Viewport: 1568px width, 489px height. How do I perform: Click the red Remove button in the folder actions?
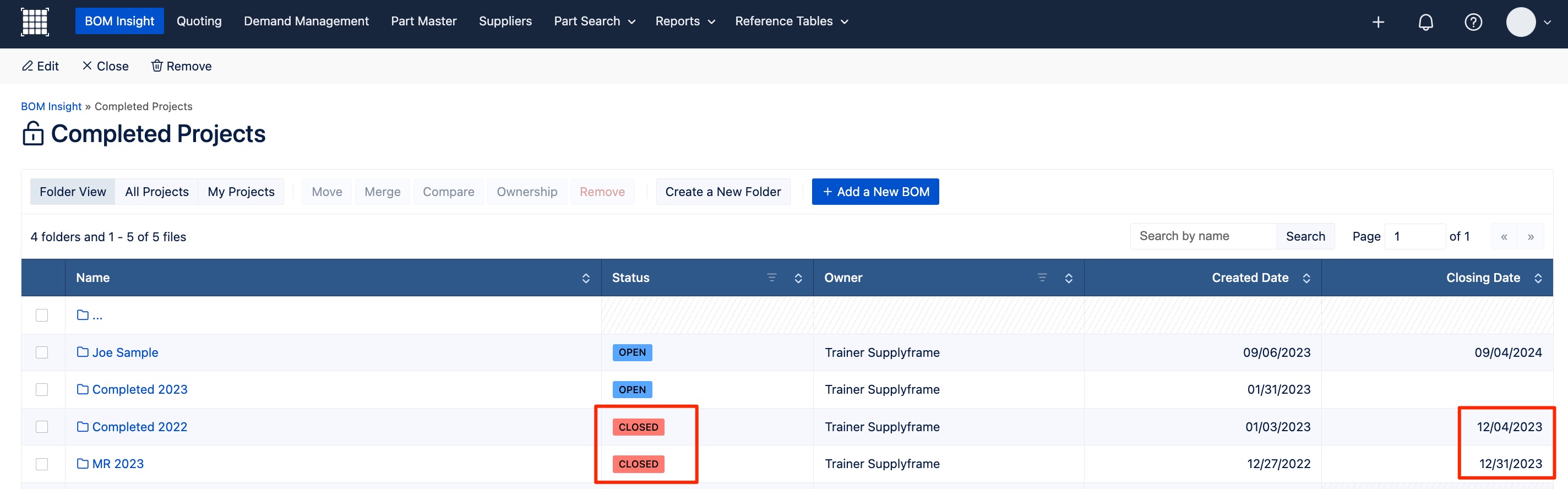(602, 192)
